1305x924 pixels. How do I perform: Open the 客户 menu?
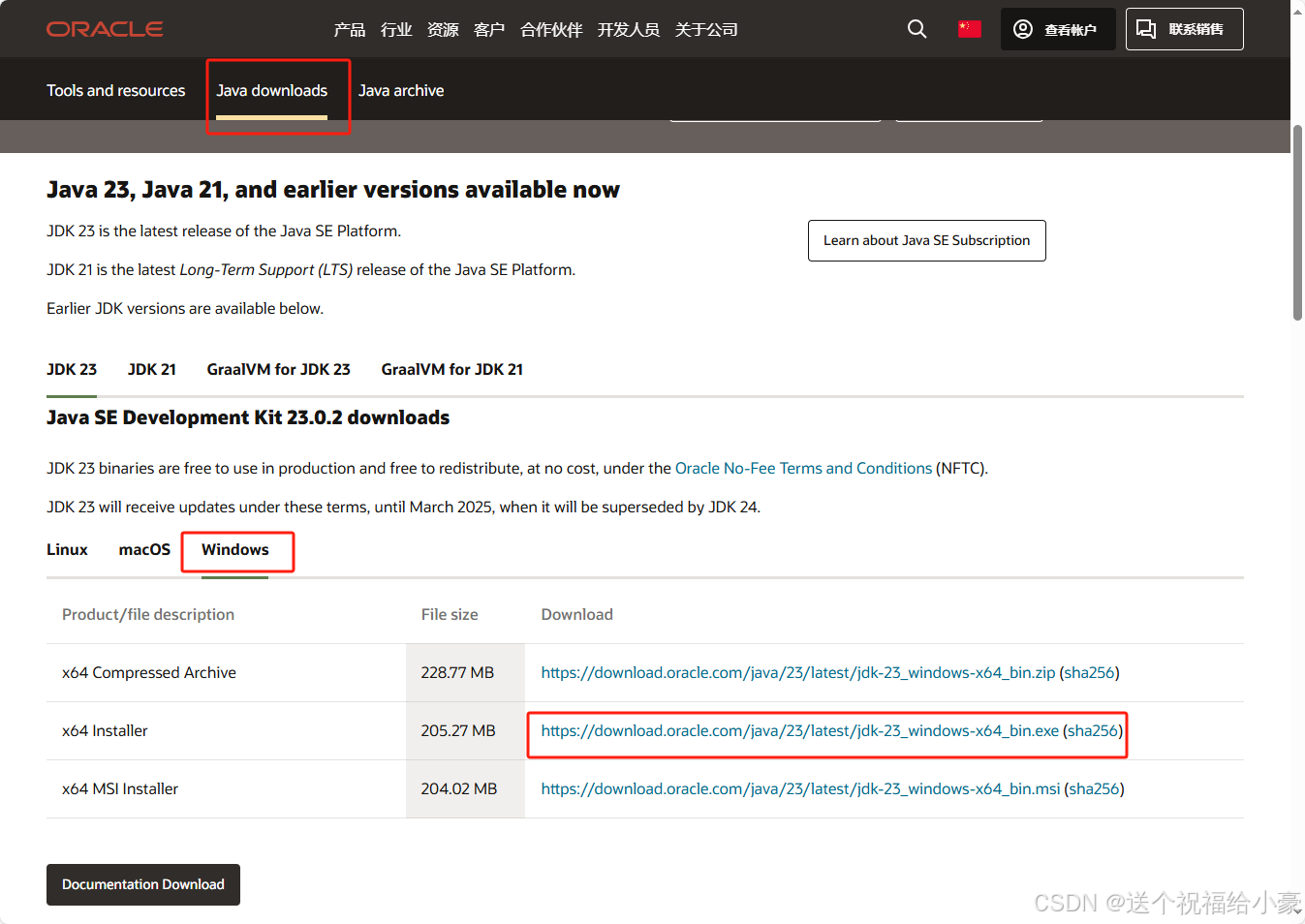click(489, 30)
